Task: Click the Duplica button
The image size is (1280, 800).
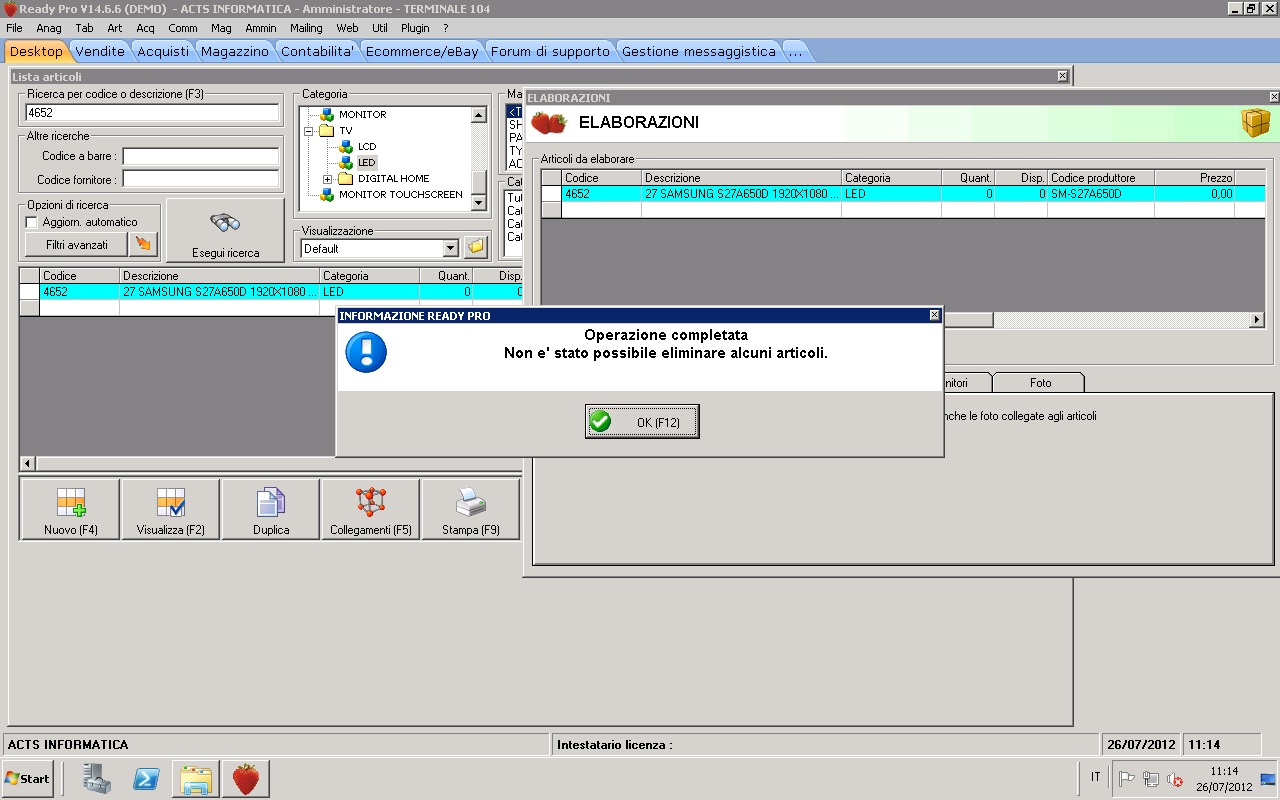Action: (271, 510)
